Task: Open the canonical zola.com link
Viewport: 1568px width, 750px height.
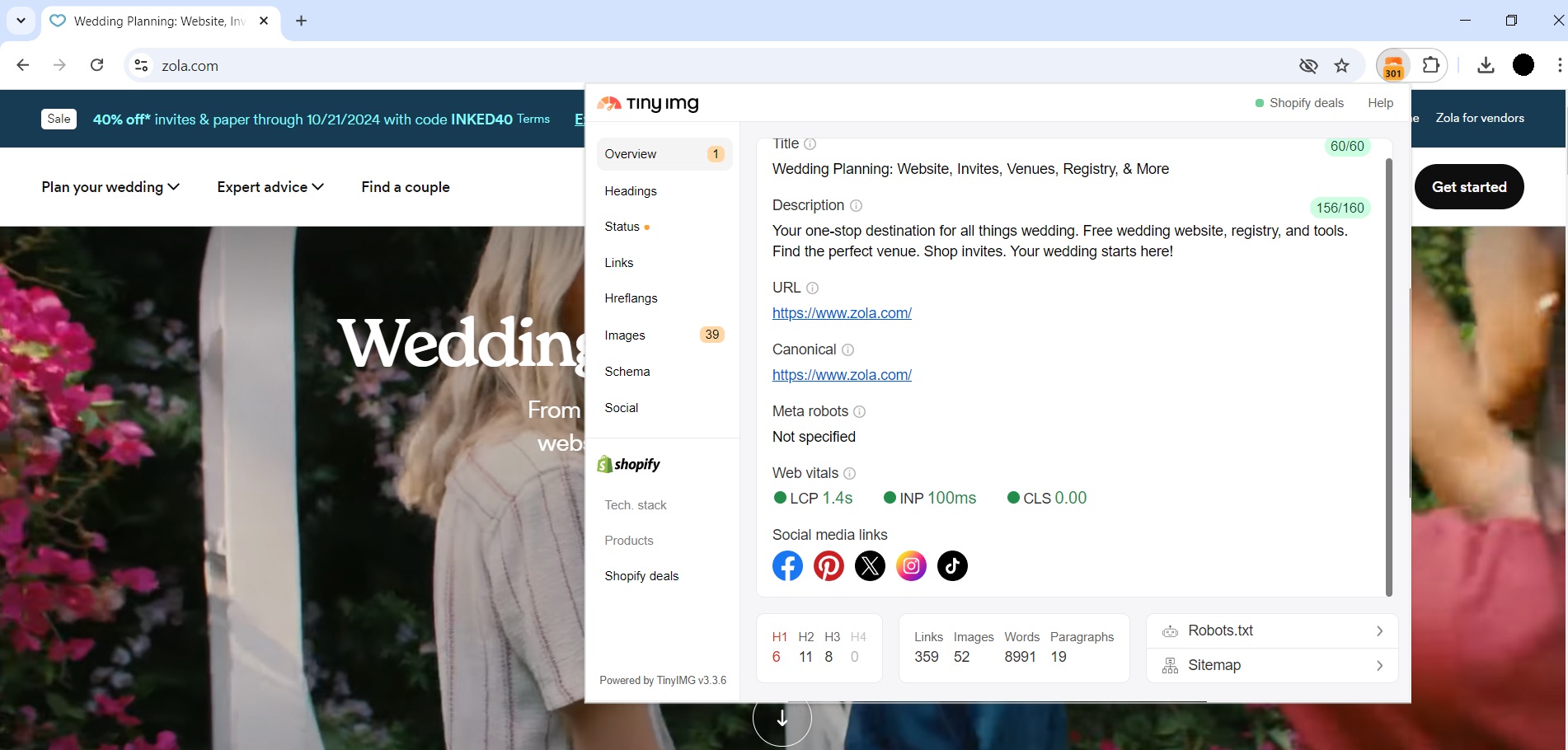Action: [x=842, y=375]
